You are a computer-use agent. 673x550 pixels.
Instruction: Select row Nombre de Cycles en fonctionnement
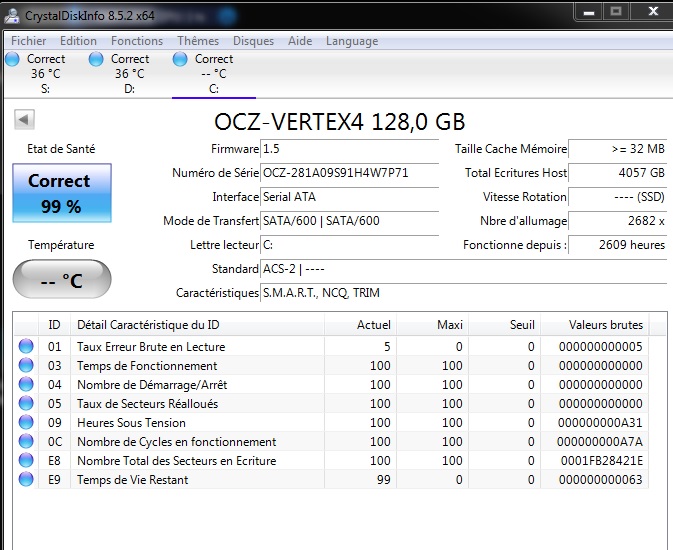click(331, 441)
